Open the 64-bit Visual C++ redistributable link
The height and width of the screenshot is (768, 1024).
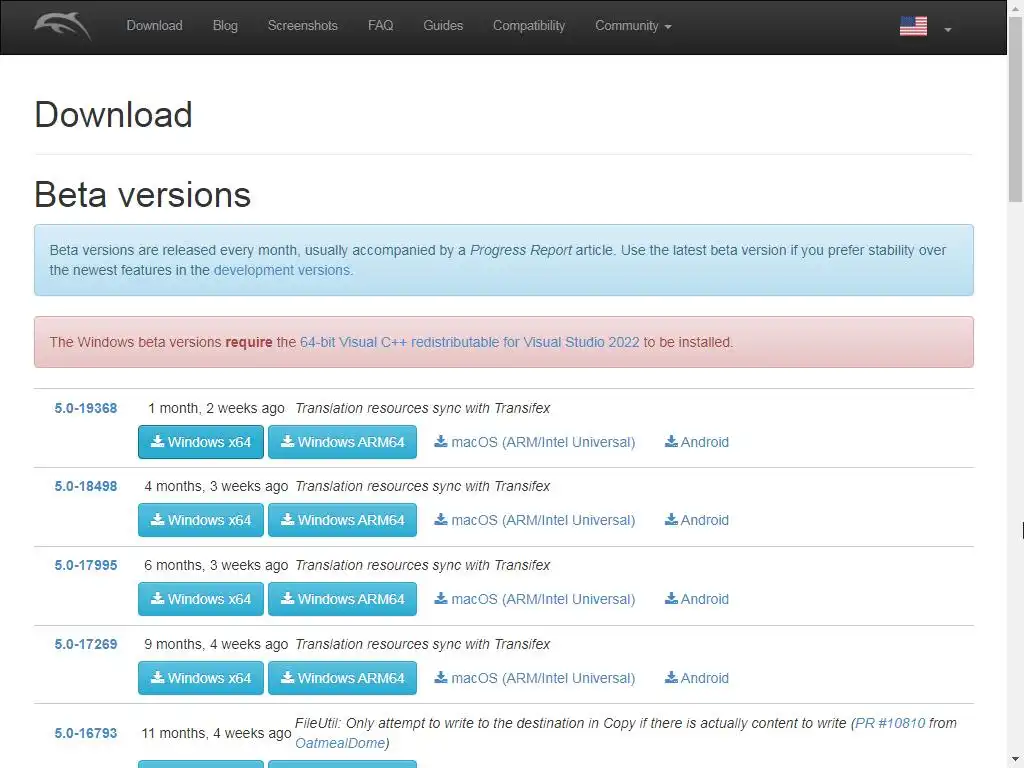470,342
